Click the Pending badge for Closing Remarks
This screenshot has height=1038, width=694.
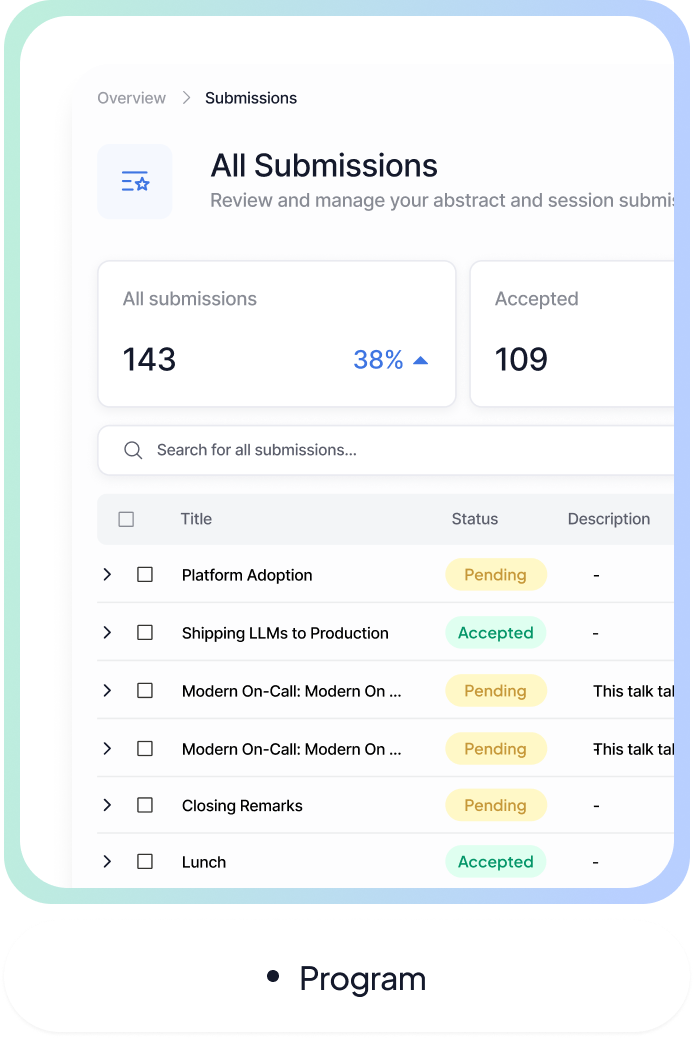pos(496,805)
